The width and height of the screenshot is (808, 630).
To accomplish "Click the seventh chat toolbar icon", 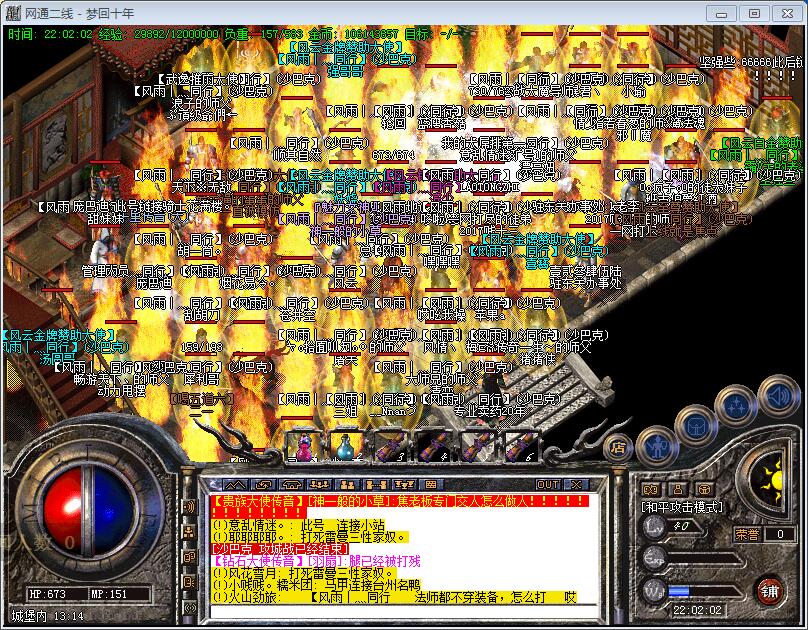I will 403,484.
